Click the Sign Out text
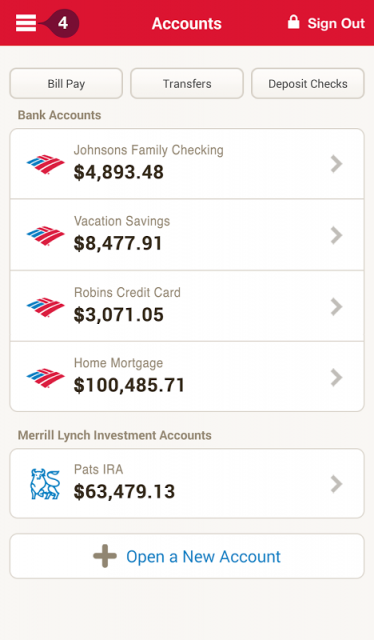This screenshot has height=640, width=374. [336, 23]
